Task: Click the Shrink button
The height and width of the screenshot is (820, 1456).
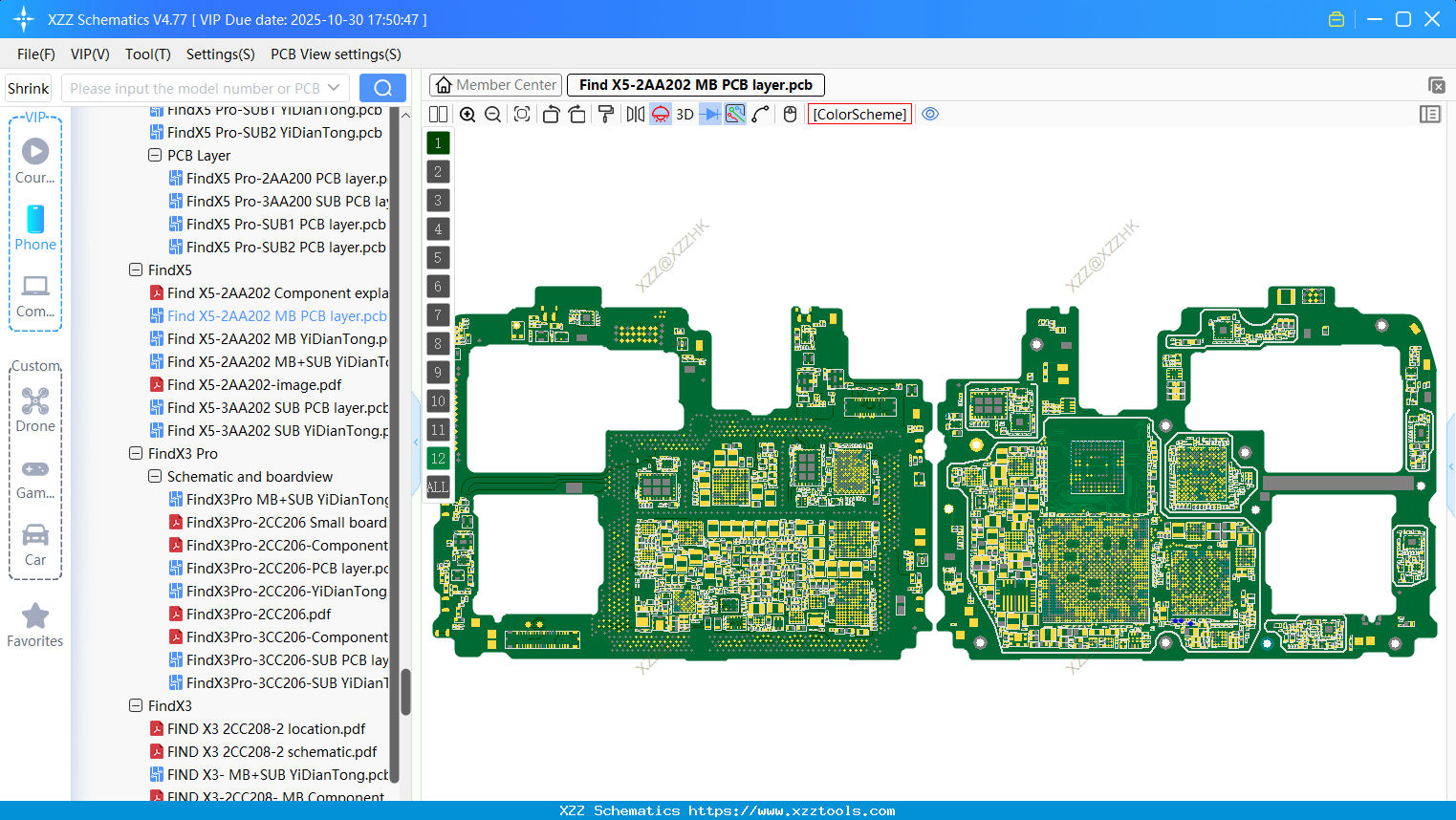Action: click(28, 87)
